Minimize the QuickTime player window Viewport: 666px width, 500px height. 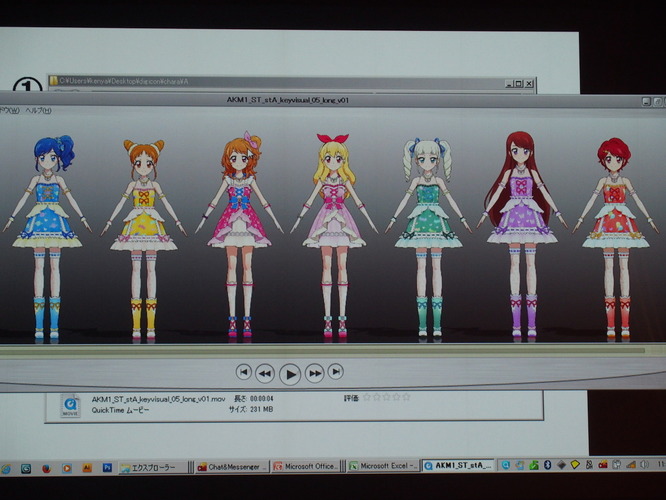646,102
